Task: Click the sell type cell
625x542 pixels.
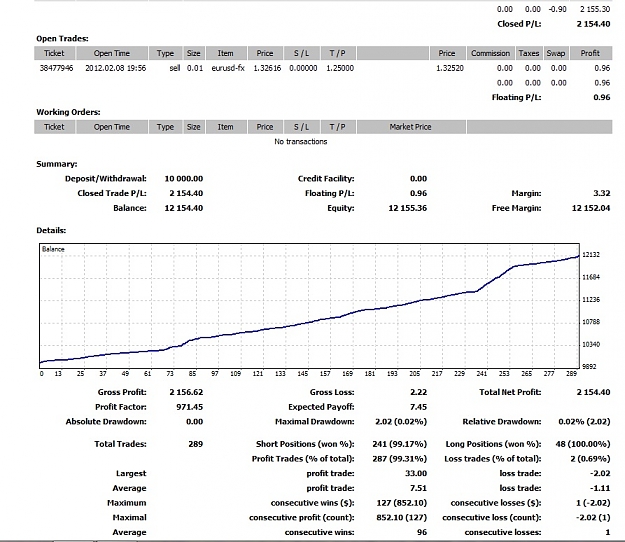Action: pos(175,68)
